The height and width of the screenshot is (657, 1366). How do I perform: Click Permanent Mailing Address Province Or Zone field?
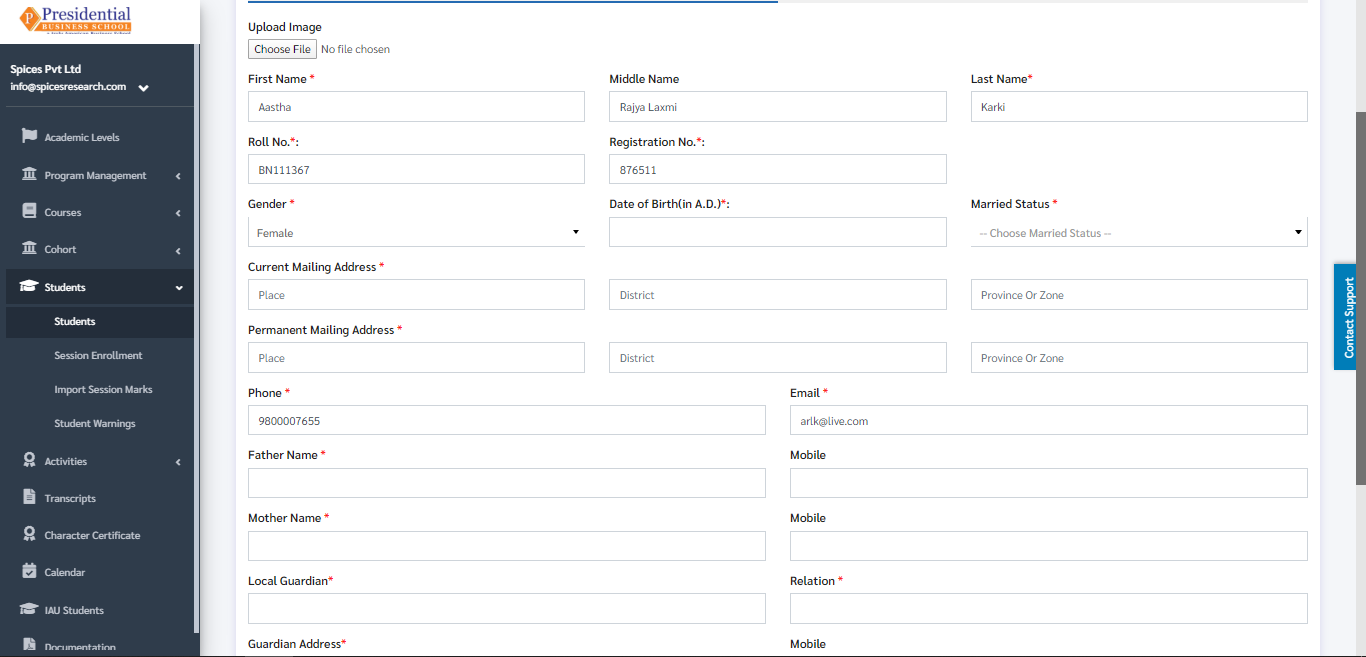tap(1139, 357)
